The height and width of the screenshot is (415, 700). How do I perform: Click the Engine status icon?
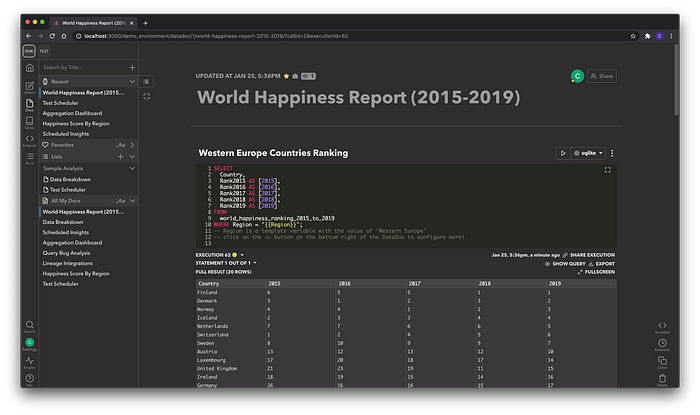pyautogui.click(x=29, y=362)
